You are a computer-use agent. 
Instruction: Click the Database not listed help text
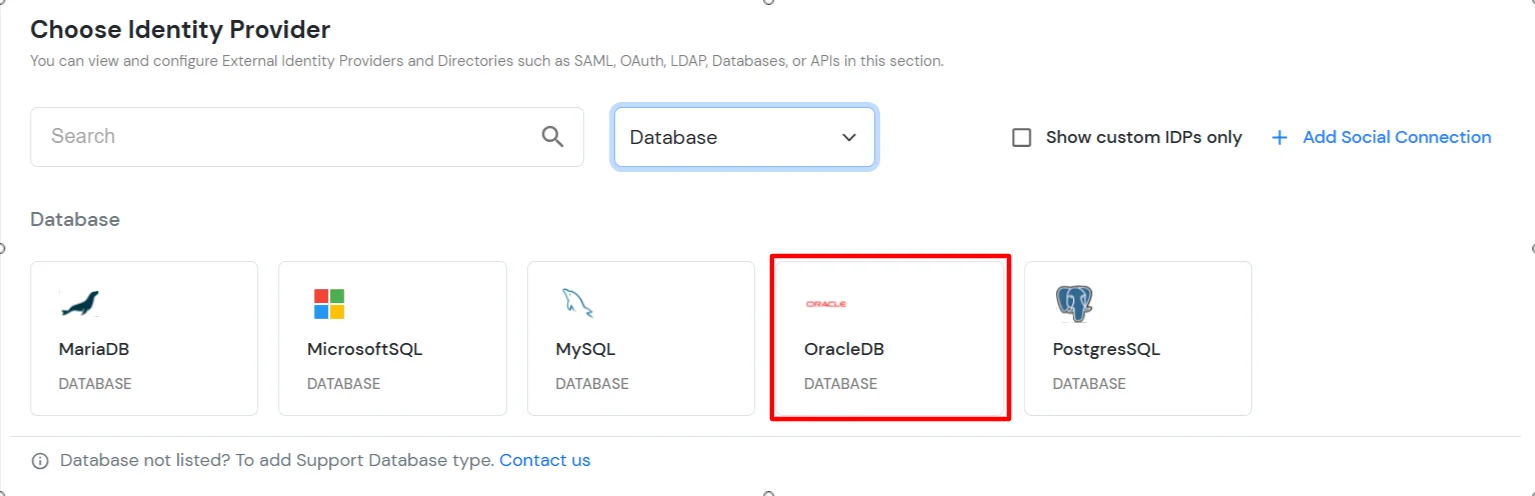tap(277, 460)
